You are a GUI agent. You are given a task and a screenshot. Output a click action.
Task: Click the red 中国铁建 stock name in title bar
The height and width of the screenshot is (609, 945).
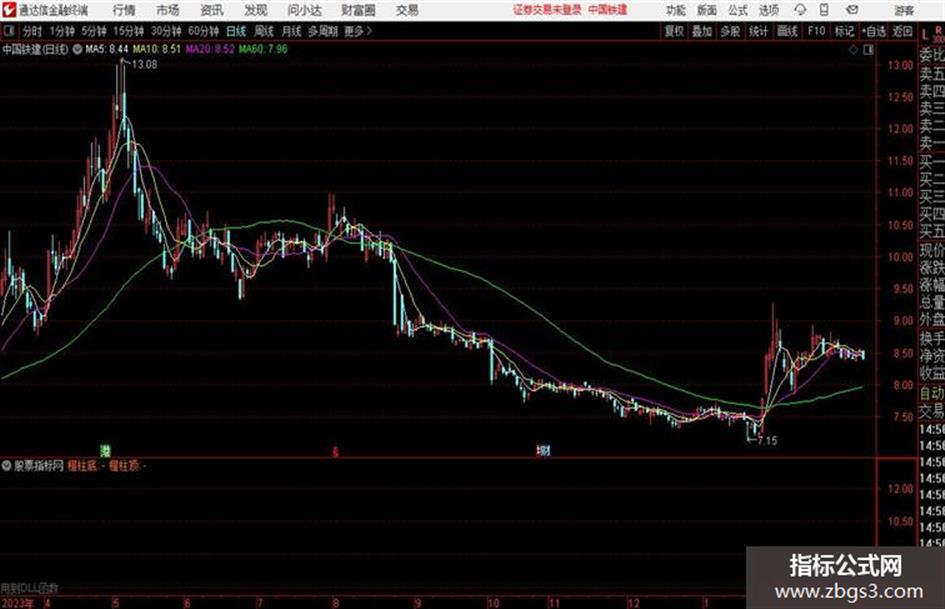point(608,10)
